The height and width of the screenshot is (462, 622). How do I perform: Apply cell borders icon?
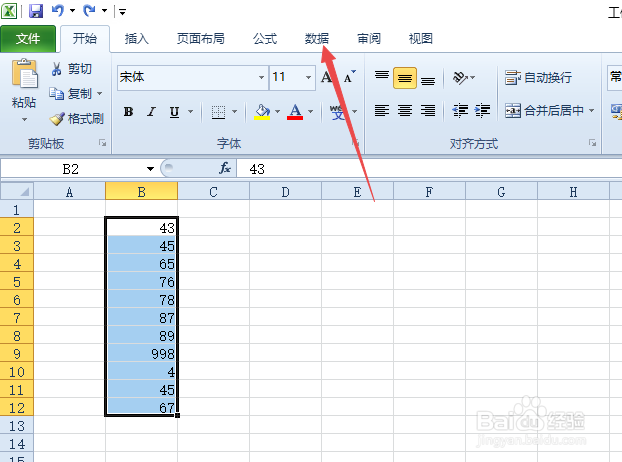[x=218, y=112]
